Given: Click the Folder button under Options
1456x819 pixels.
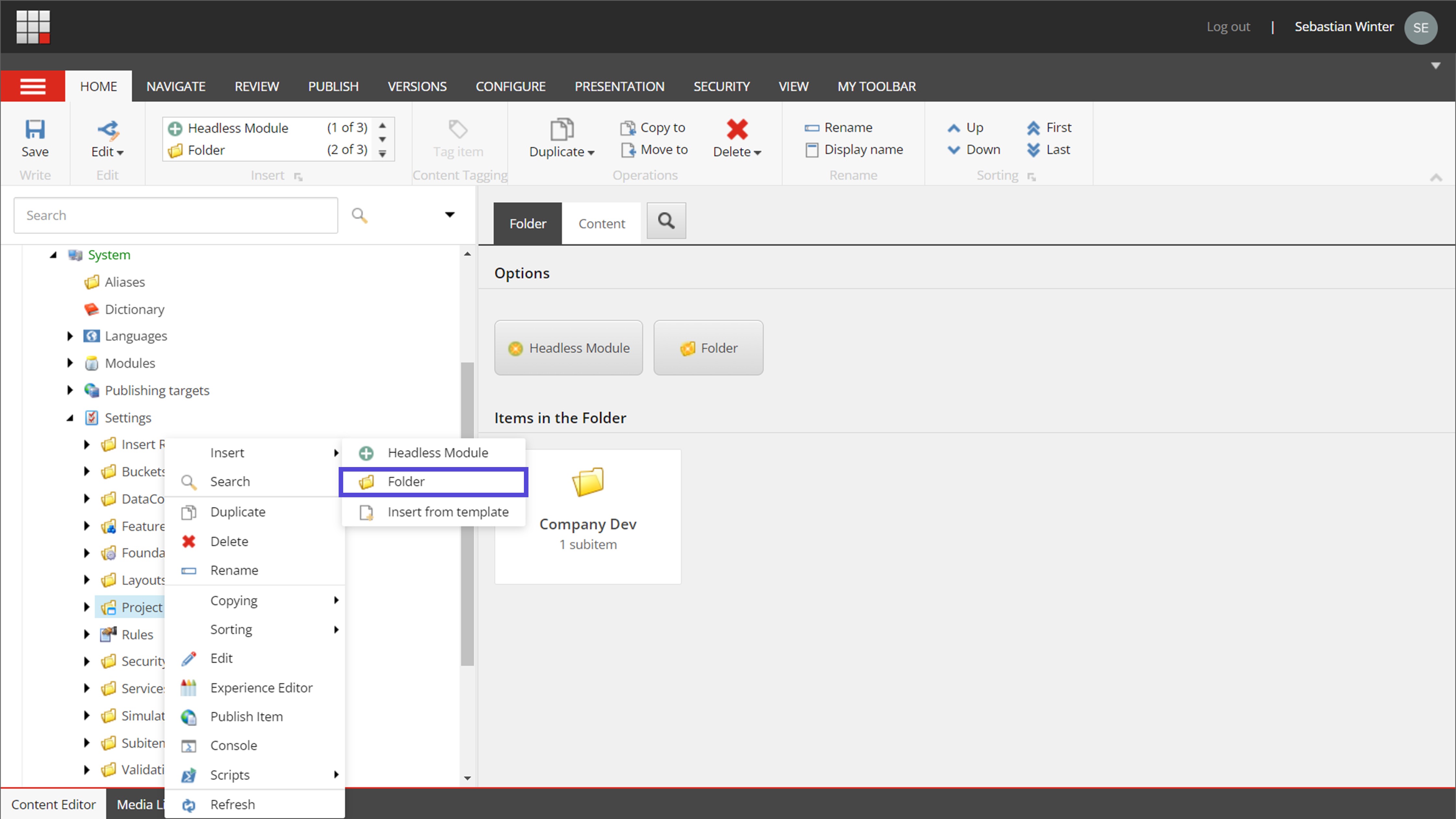Looking at the screenshot, I should 708,348.
